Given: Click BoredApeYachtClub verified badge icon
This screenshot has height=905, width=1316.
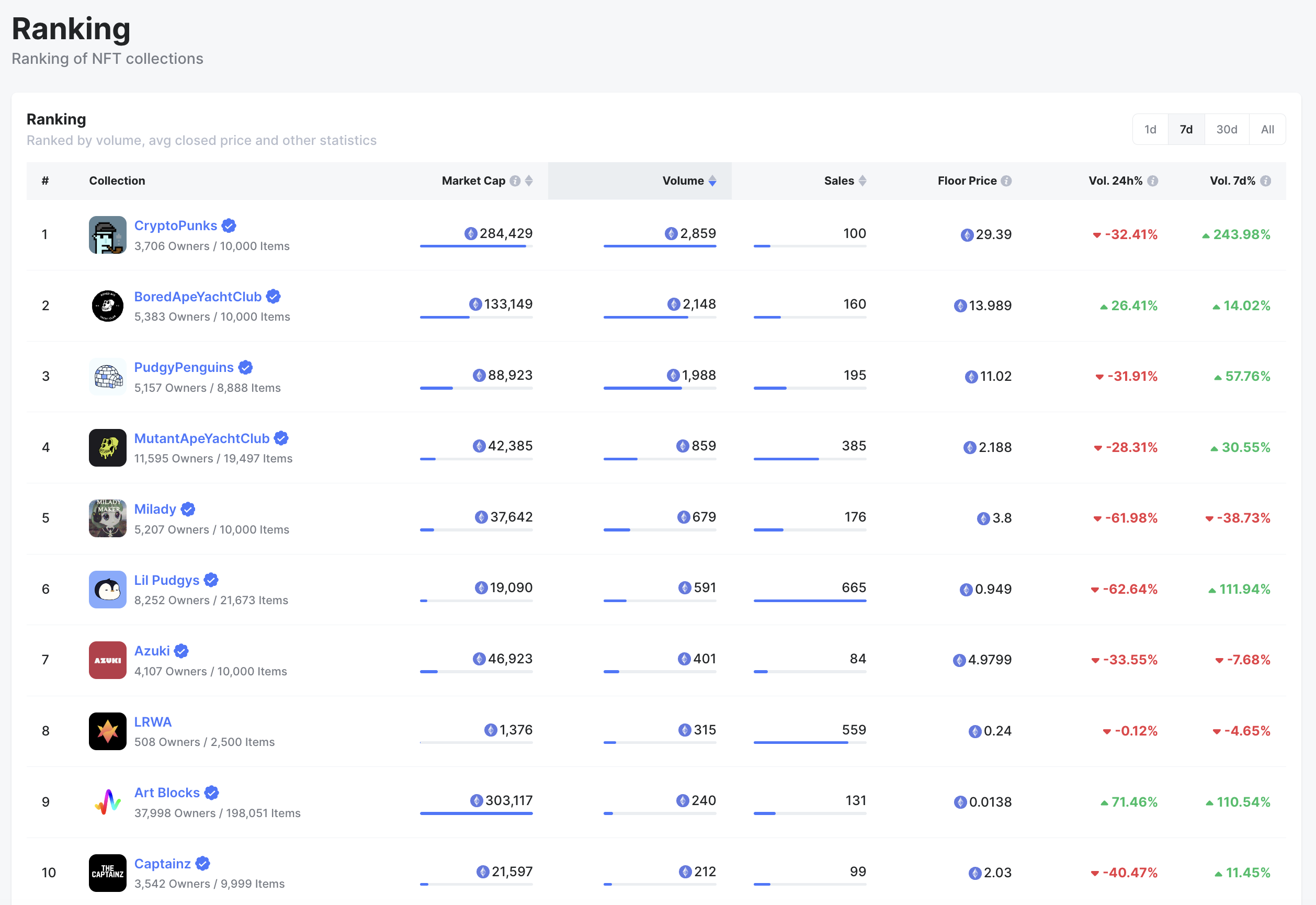Looking at the screenshot, I should pyautogui.click(x=273, y=297).
